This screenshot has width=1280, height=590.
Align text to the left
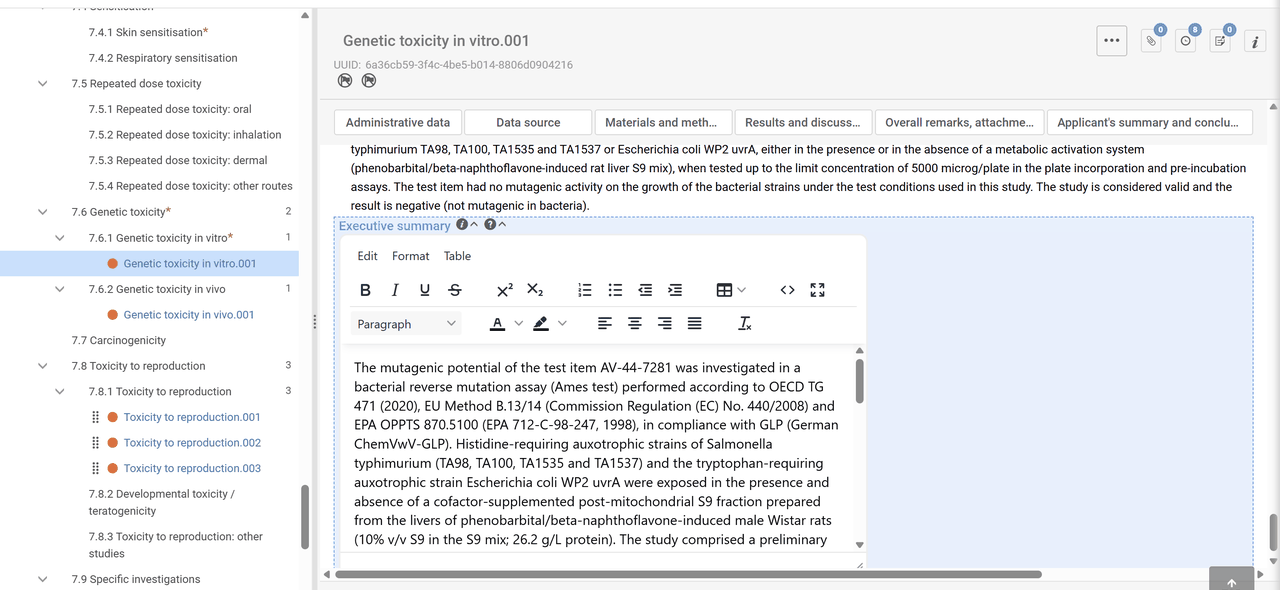point(605,324)
